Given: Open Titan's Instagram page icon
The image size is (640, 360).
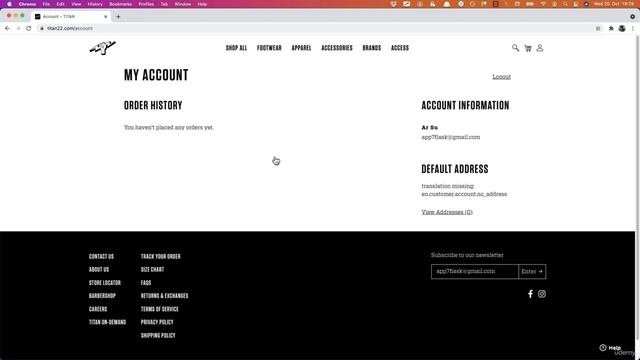Looking at the screenshot, I should point(542,294).
